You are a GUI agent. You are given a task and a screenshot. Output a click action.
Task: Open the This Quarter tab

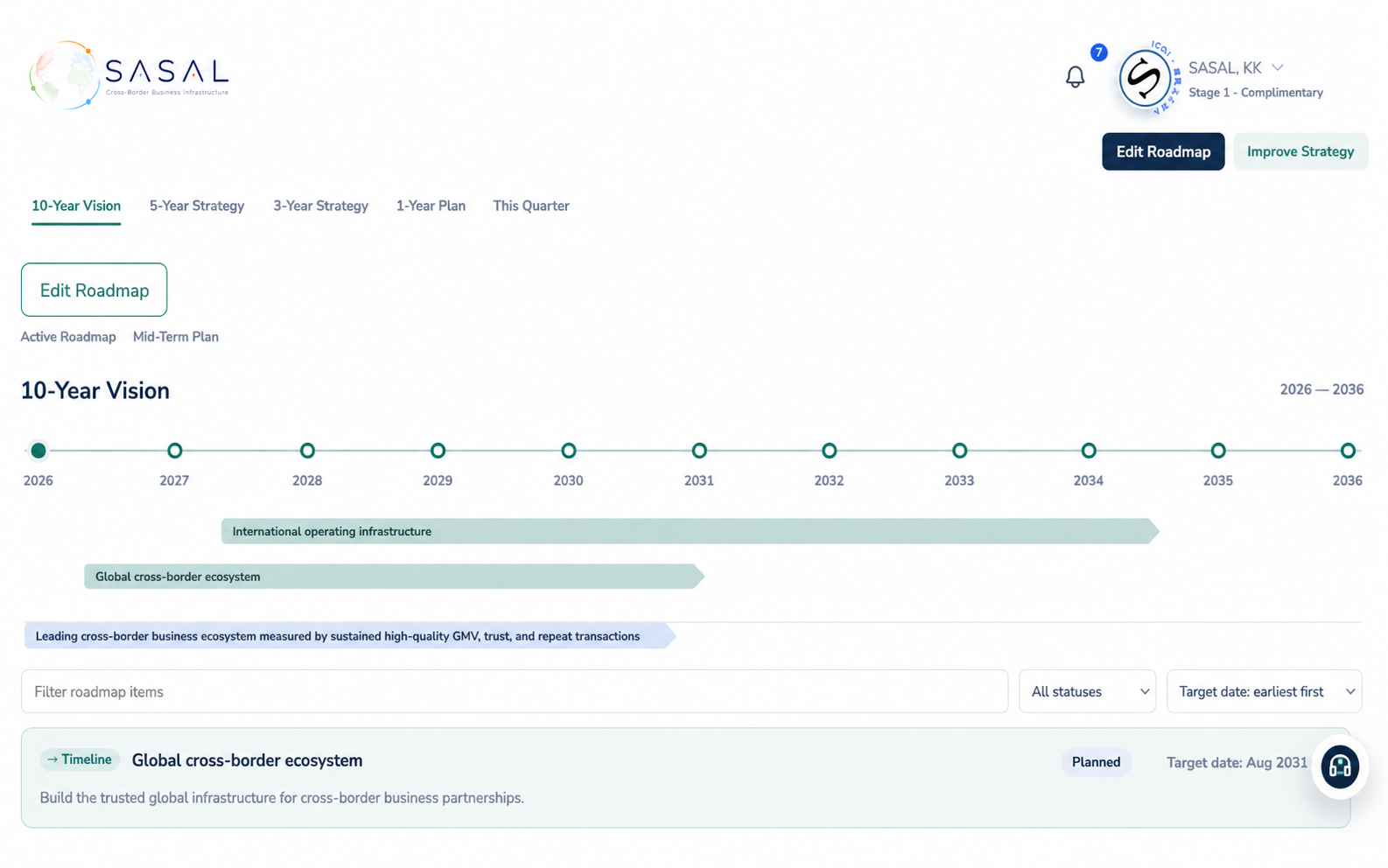click(x=530, y=206)
